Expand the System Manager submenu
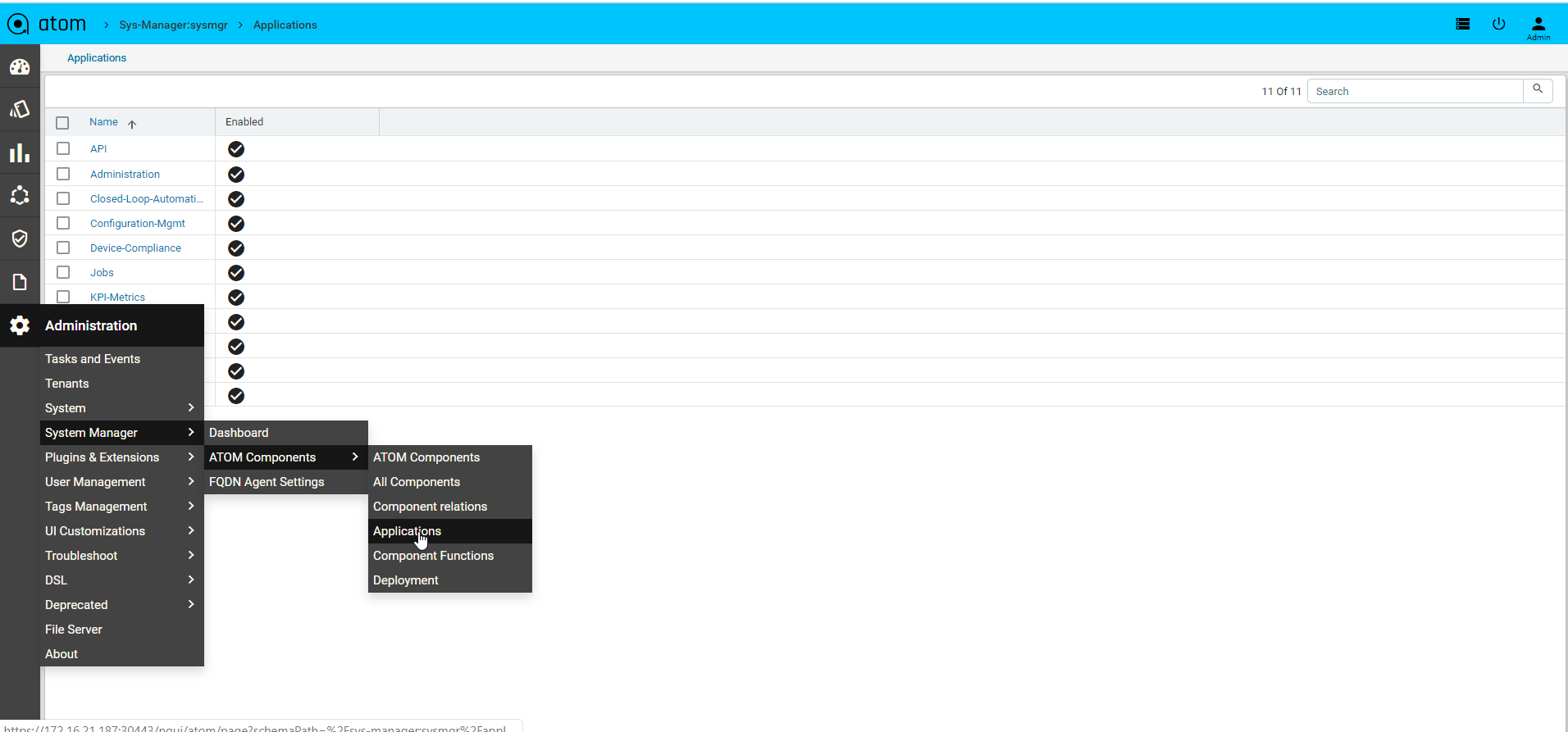The image size is (1568, 732). [121, 433]
